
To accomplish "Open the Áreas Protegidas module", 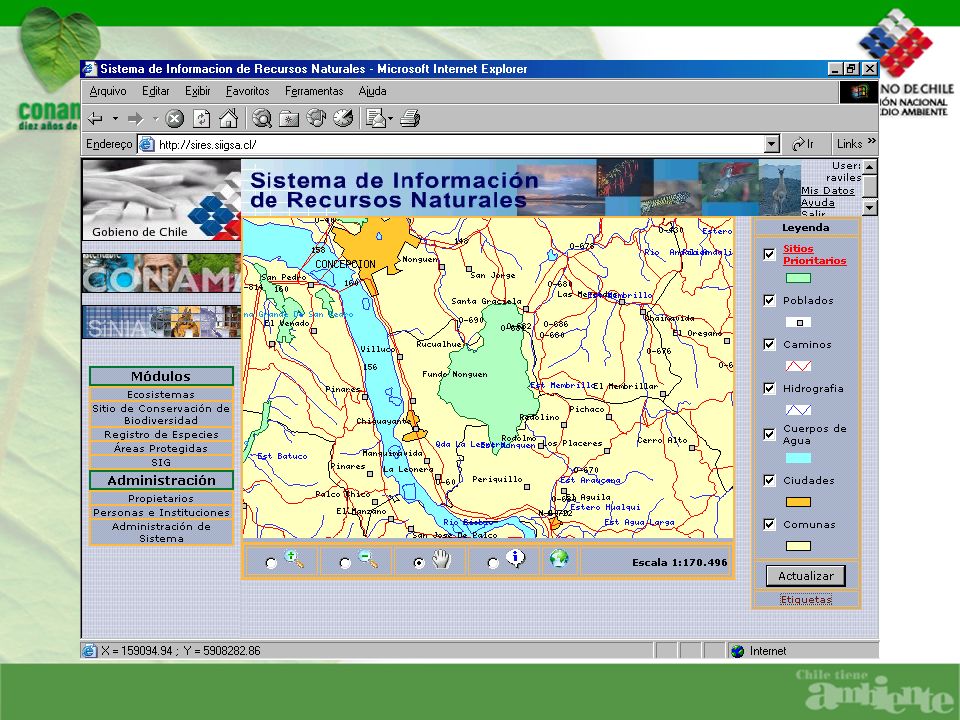I will (x=161, y=449).
